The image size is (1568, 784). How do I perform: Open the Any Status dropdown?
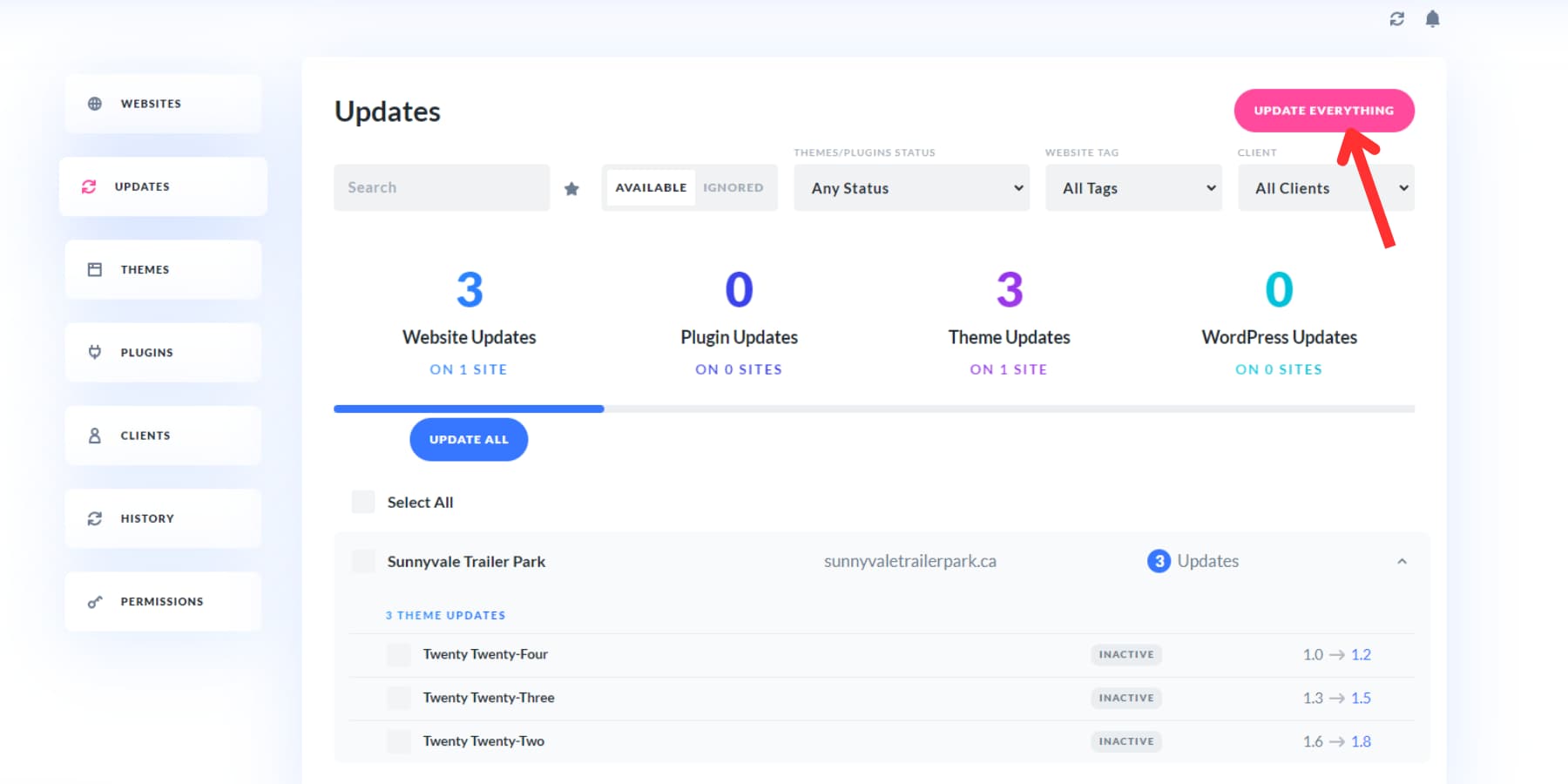[911, 188]
